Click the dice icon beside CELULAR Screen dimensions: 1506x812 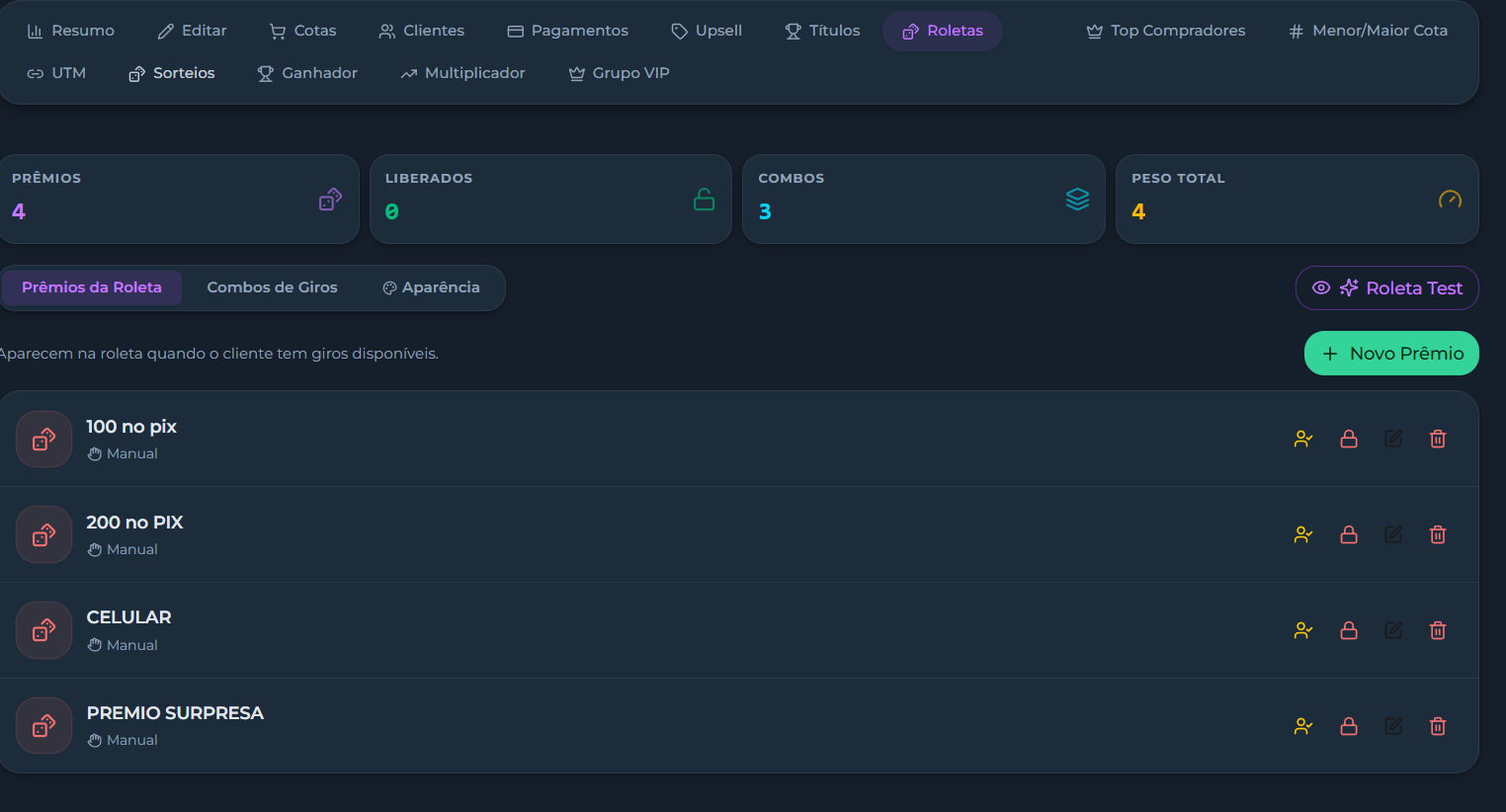tap(43, 630)
